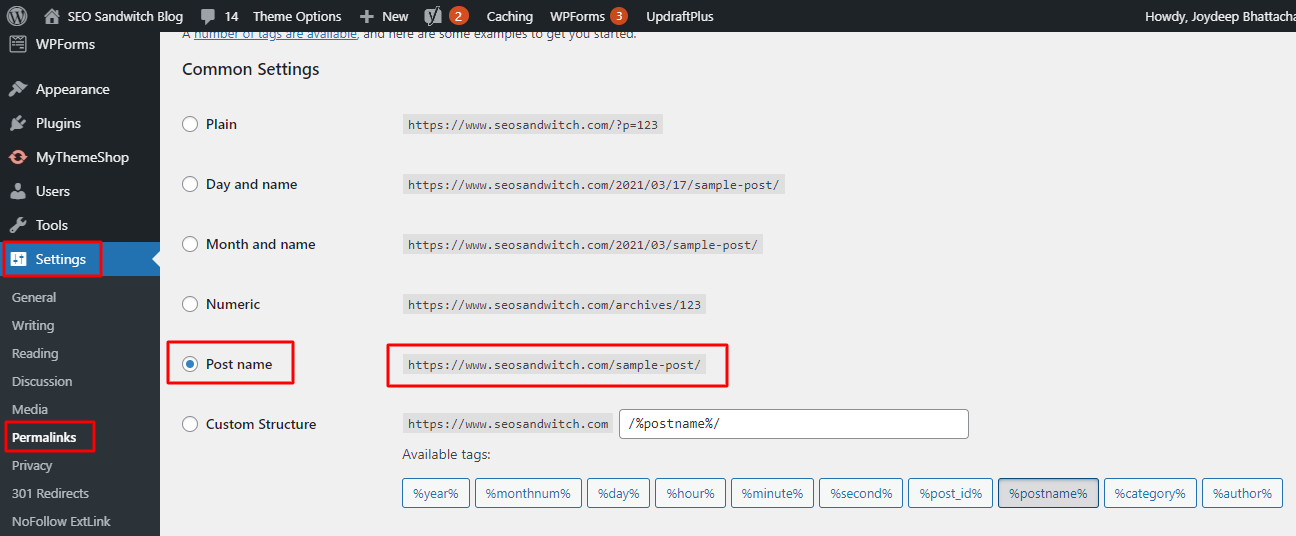
Task: Open Privacy settings submenu item
Action: click(32, 465)
